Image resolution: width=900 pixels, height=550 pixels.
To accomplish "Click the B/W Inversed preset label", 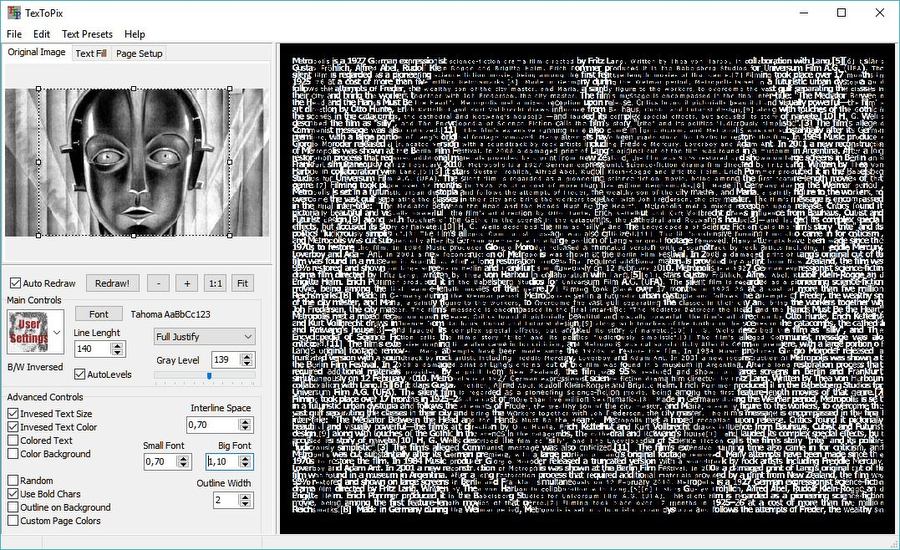I will (35, 367).
